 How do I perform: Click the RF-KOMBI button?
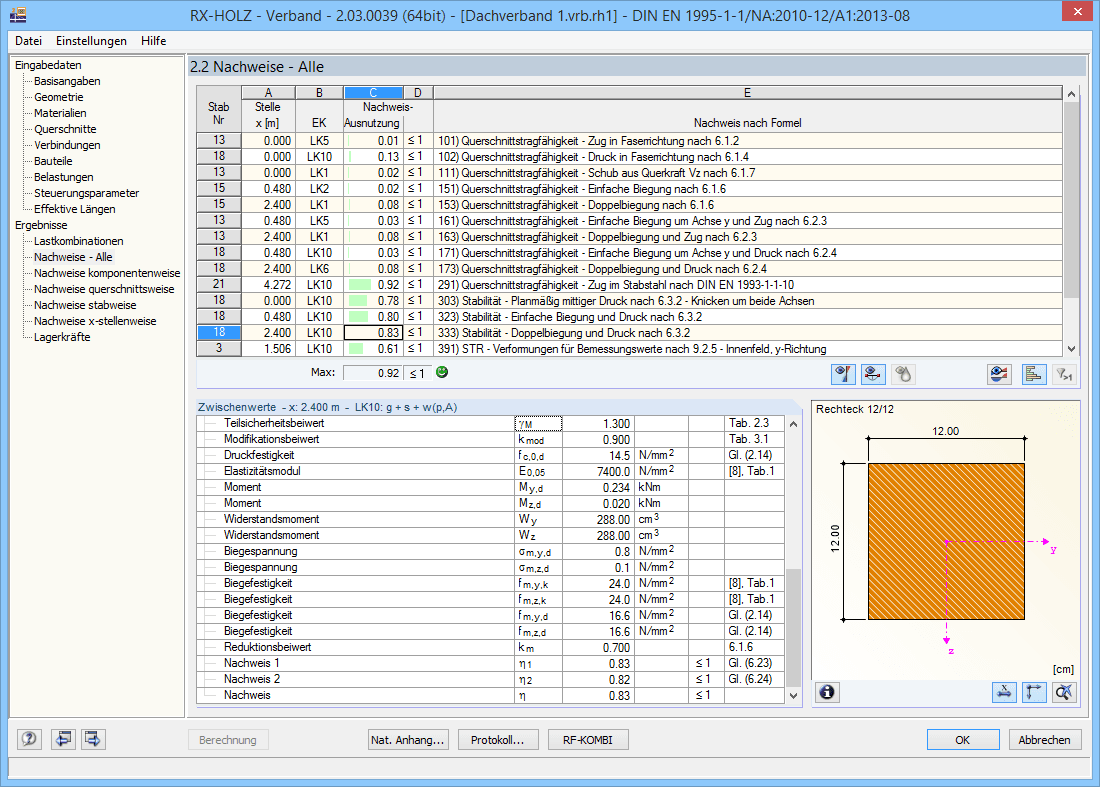pos(588,740)
